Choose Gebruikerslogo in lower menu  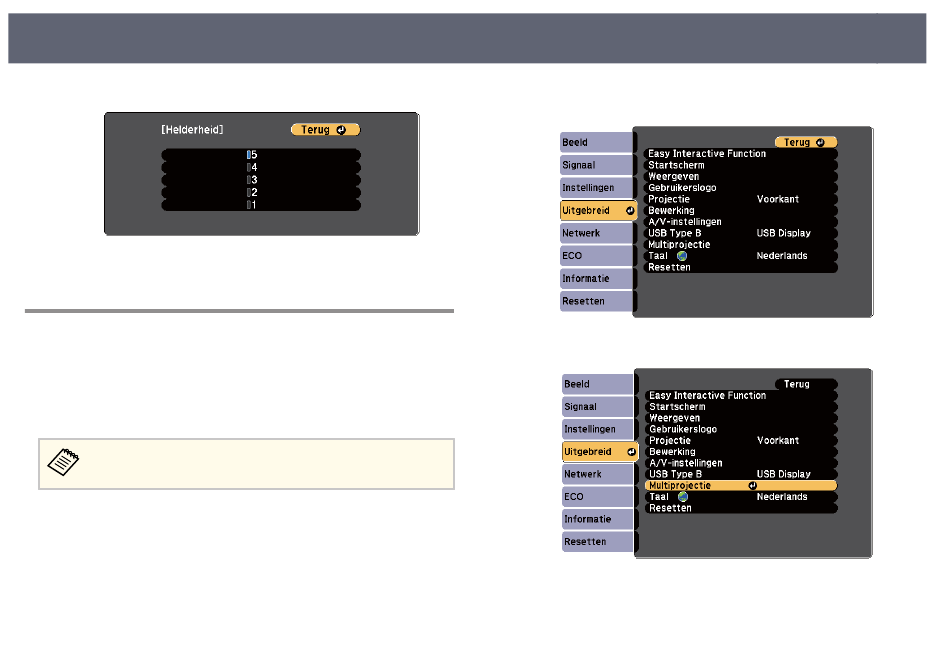741,429
